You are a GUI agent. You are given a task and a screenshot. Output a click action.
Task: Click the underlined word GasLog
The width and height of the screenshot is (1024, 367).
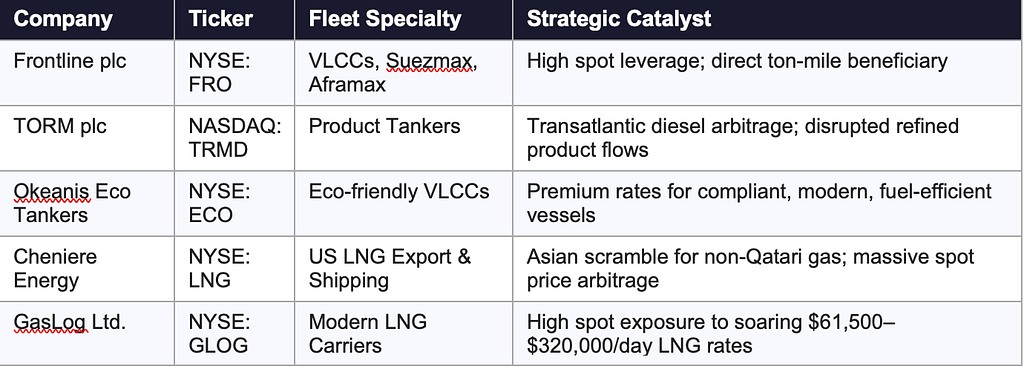pyautogui.click(x=50, y=322)
